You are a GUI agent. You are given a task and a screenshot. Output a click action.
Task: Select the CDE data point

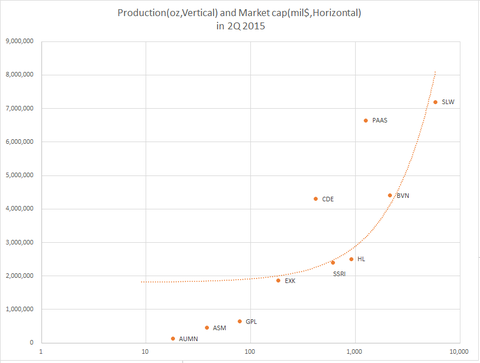click(316, 199)
